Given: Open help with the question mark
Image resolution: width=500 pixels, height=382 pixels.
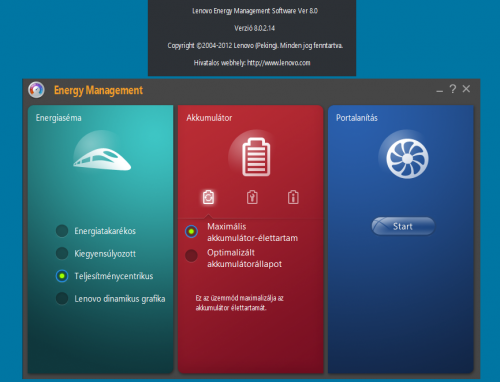Looking at the screenshot, I should [453, 89].
